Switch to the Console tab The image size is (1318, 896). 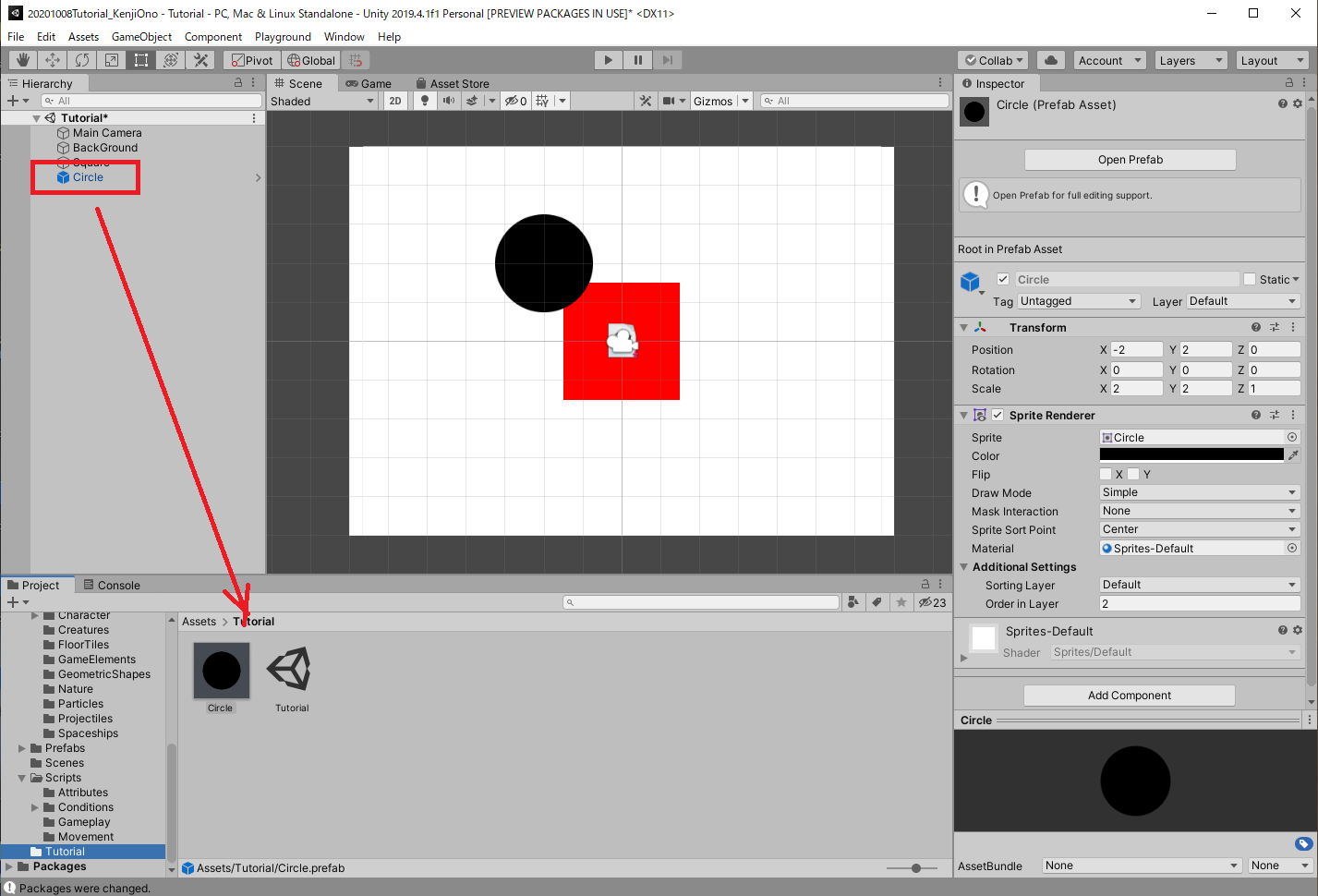112,585
